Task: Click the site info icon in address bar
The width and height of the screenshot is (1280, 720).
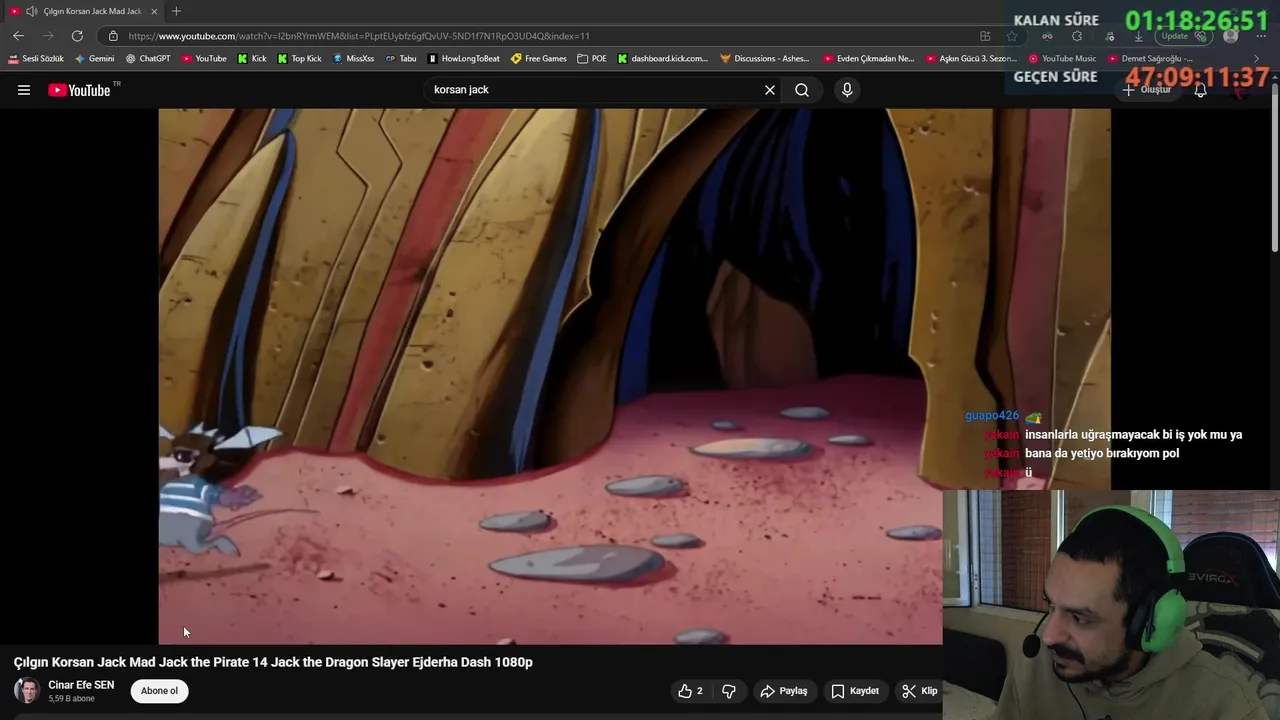Action: (x=113, y=36)
